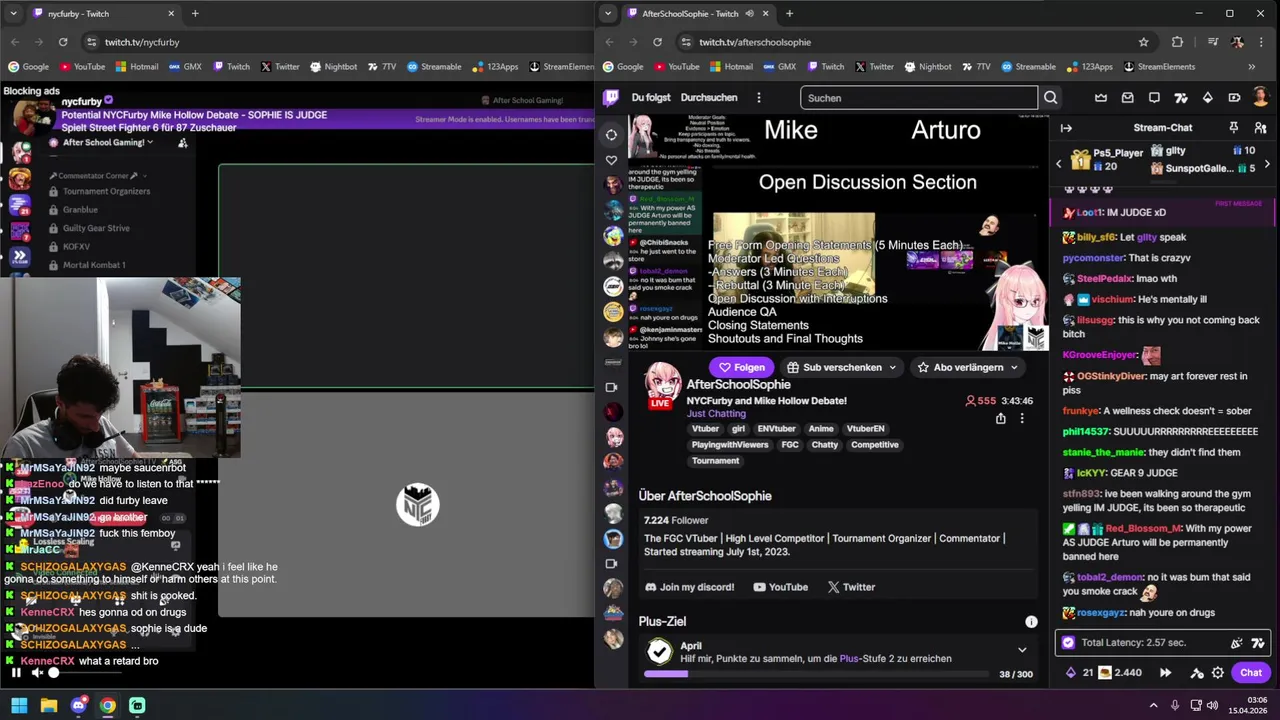The height and width of the screenshot is (720, 1280).
Task: Expand Abo verlängern dropdown
Action: 1014,367
